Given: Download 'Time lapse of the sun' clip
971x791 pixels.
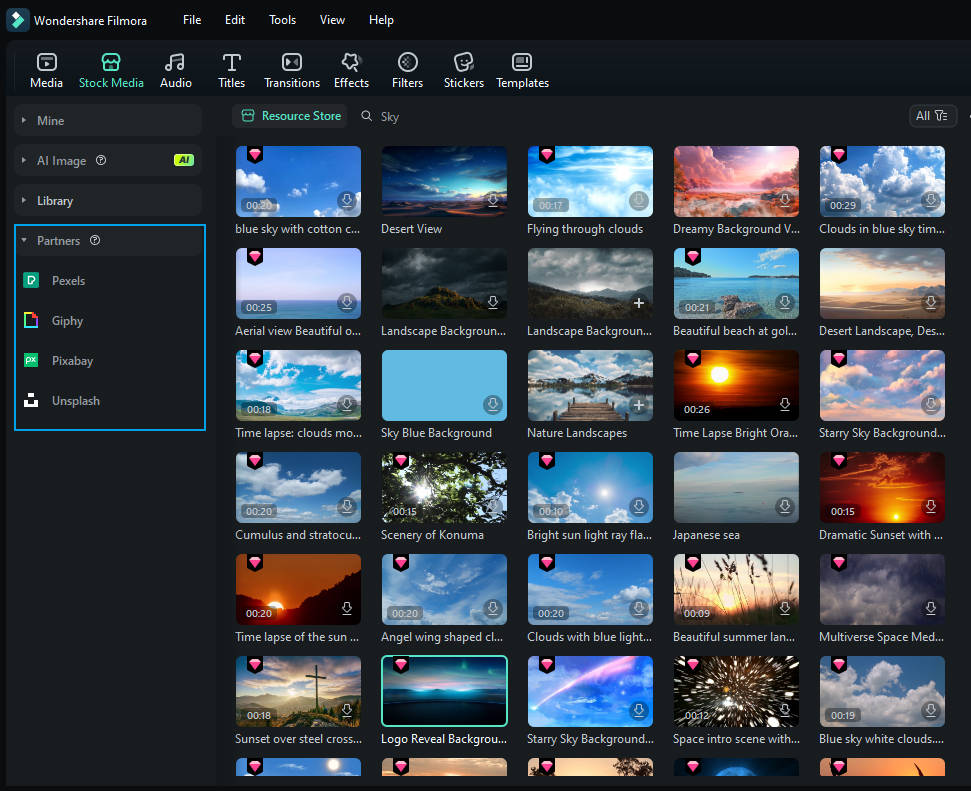Looking at the screenshot, I should [347, 608].
